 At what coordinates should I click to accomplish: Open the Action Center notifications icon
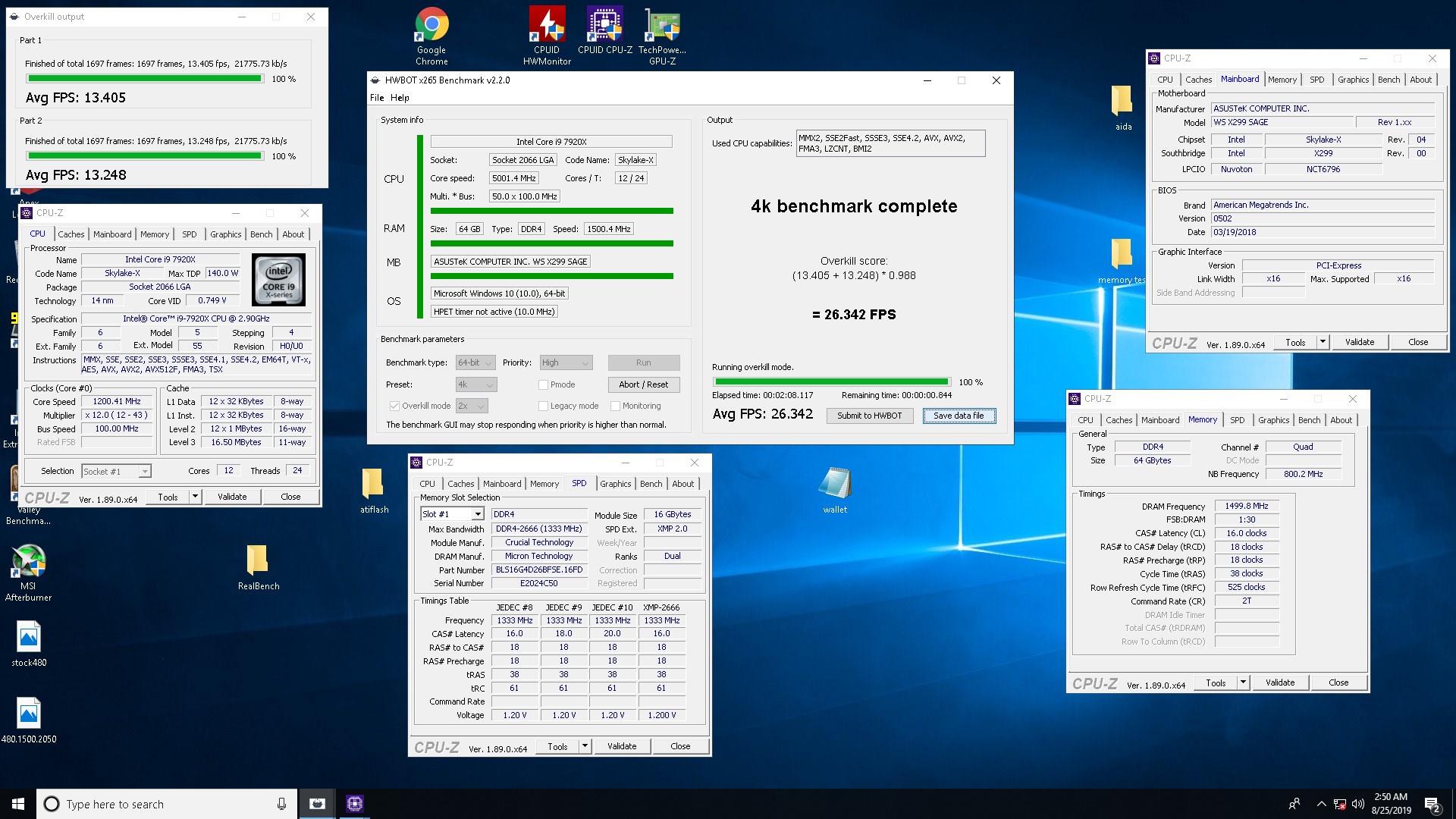[x=1432, y=804]
